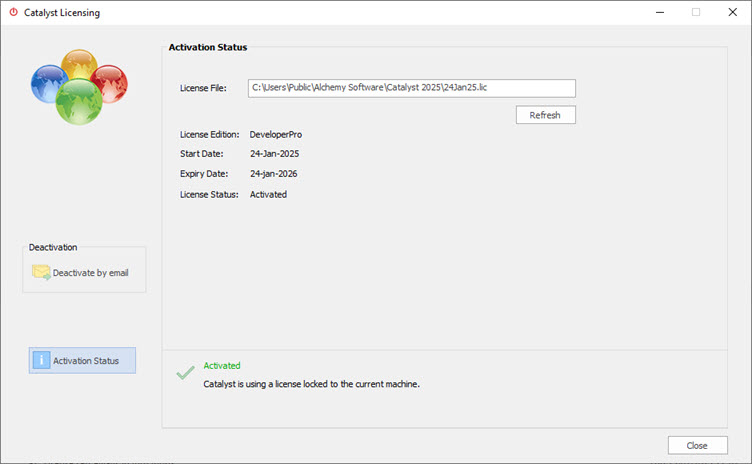Click the blue info icon for Activation Status
This screenshot has width=752, height=464.
(x=41, y=361)
